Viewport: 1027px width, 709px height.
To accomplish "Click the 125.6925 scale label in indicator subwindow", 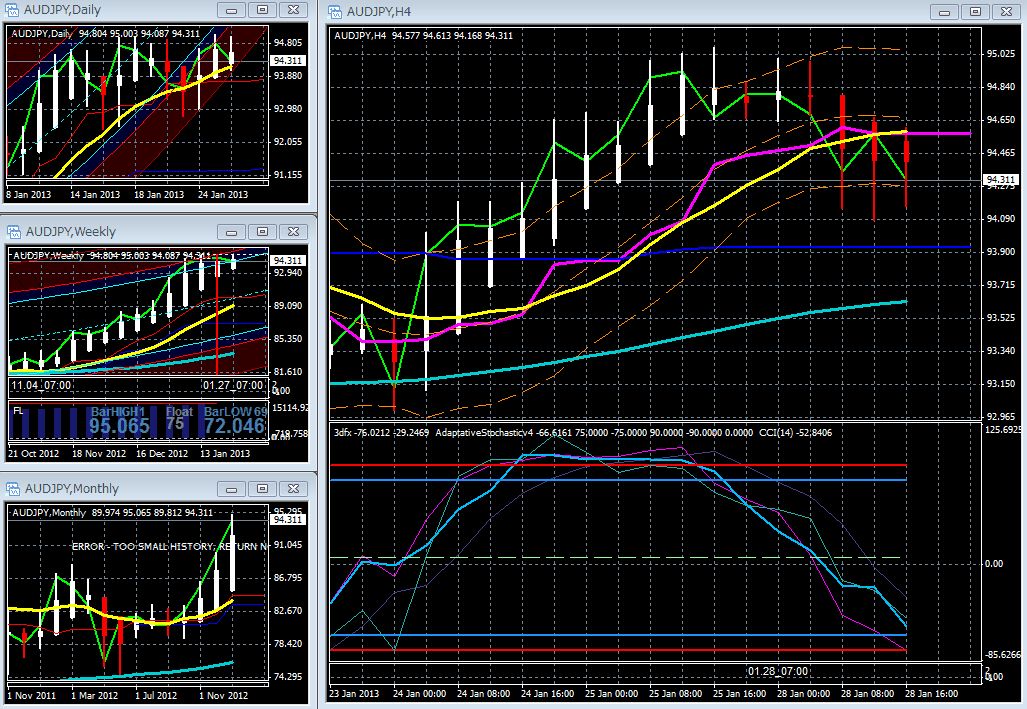I will pos(1003,430).
